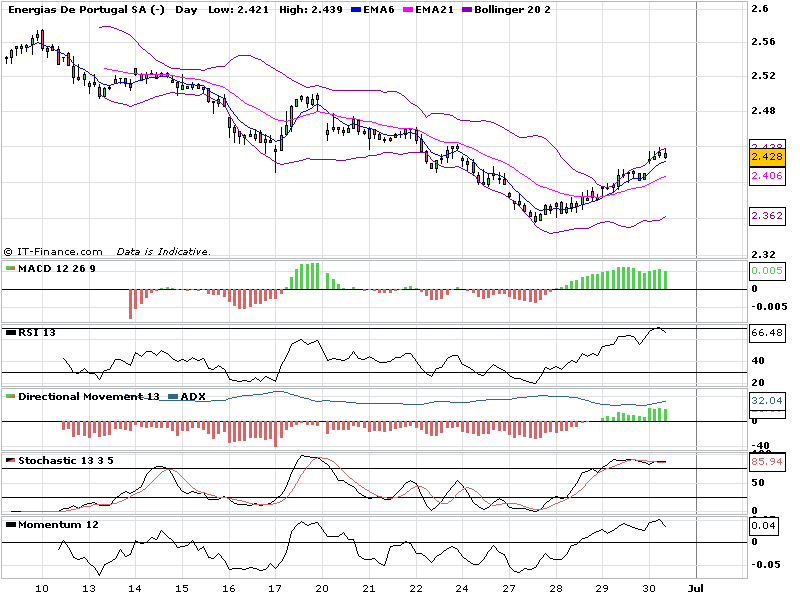800x600 pixels.
Task: Select date 16 on the time axis
Action: (x=229, y=589)
